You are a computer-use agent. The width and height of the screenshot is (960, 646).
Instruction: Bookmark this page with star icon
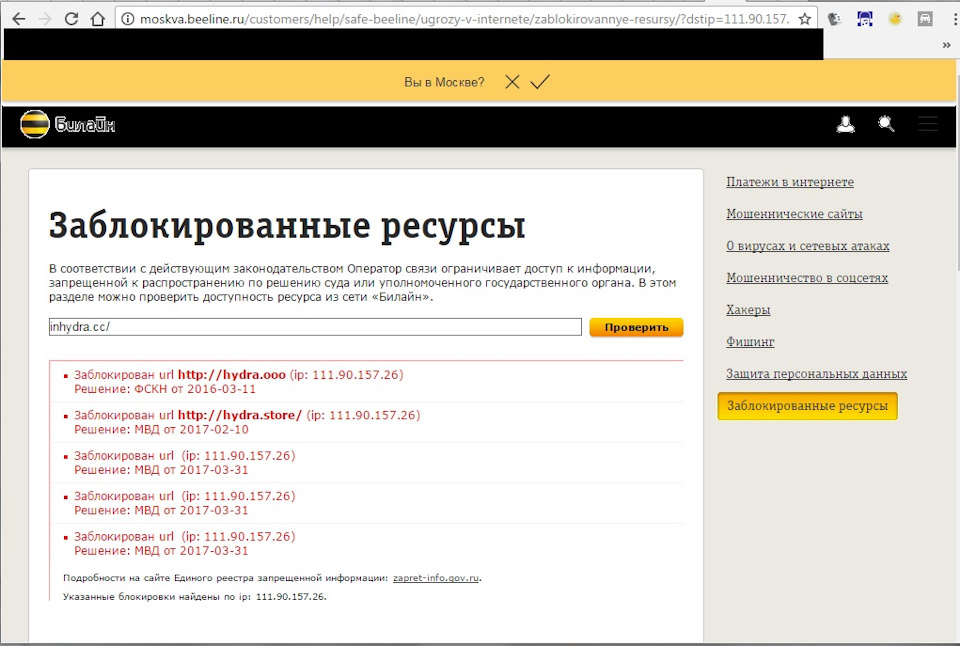tap(805, 19)
